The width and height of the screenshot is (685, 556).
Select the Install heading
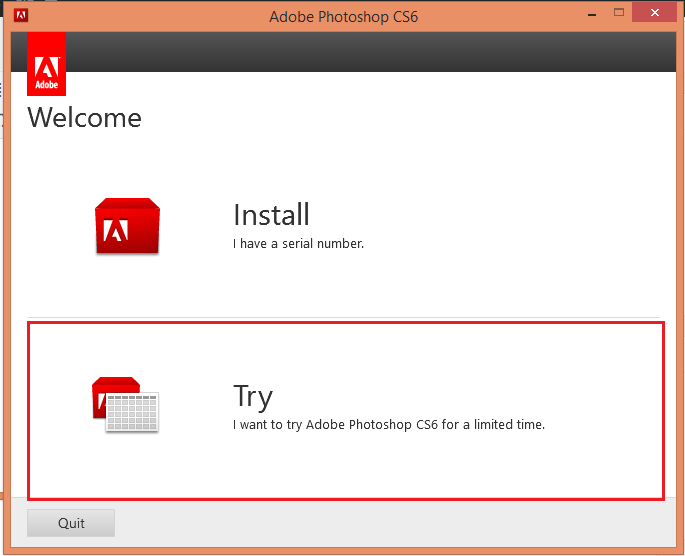(271, 215)
